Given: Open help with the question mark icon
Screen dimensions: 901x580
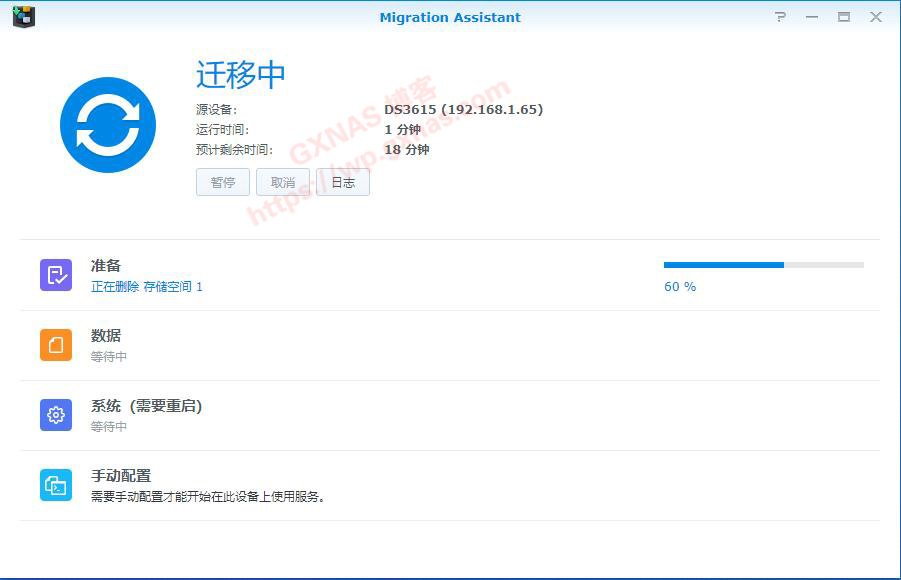Looking at the screenshot, I should [x=780, y=17].
